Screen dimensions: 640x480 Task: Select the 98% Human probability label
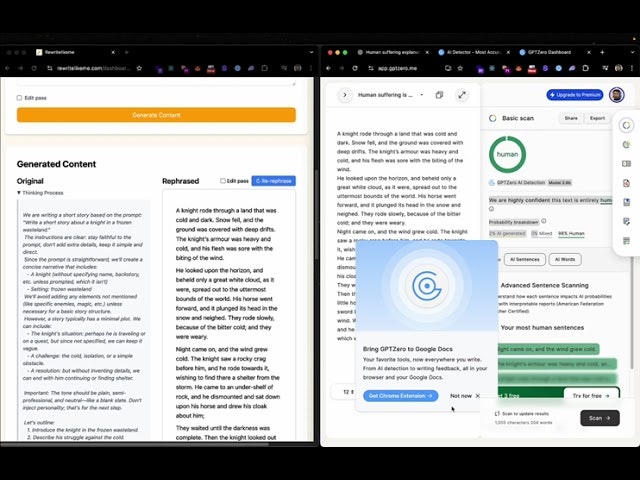tap(571, 233)
